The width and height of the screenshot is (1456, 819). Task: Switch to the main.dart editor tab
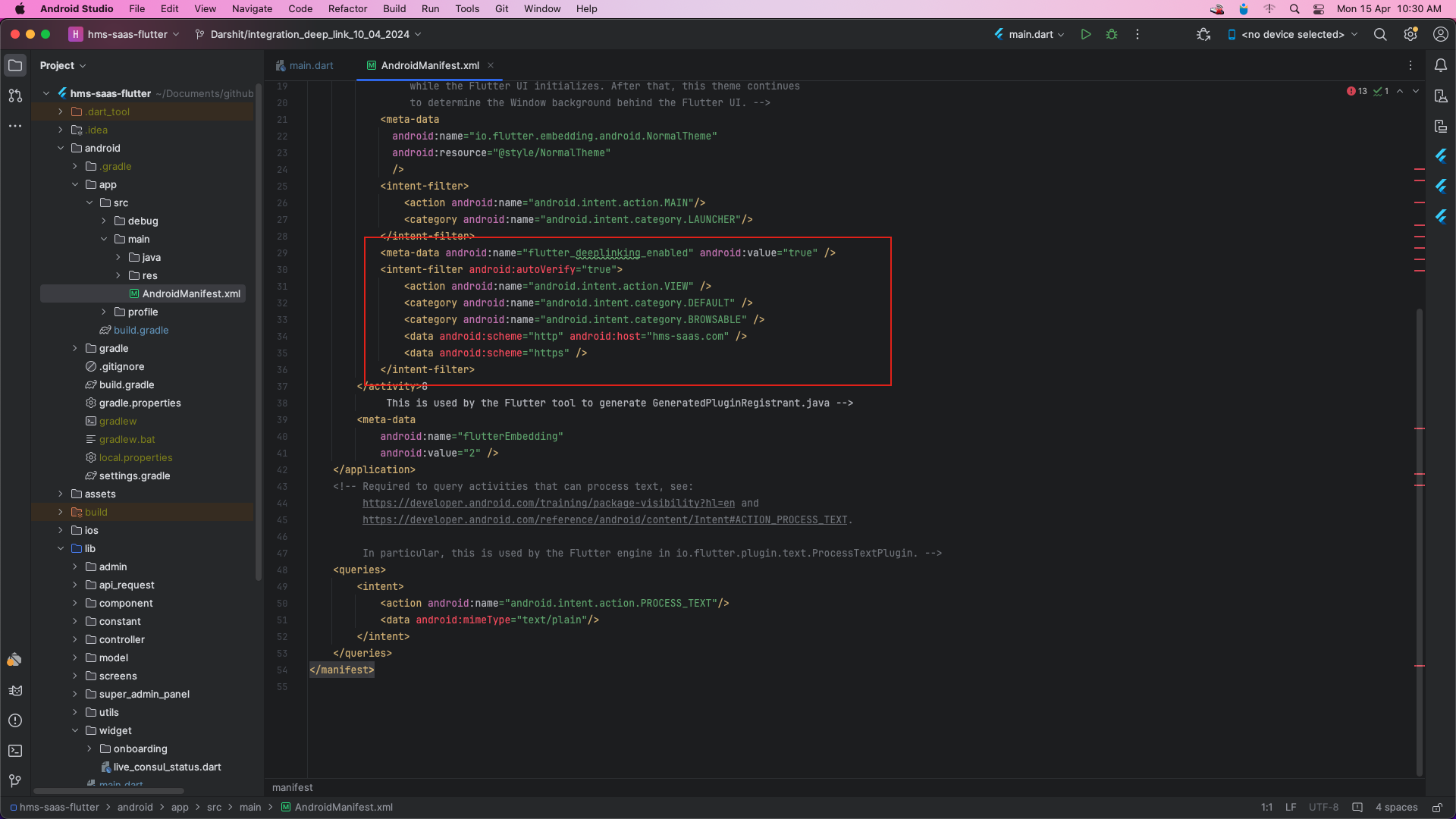(x=311, y=65)
